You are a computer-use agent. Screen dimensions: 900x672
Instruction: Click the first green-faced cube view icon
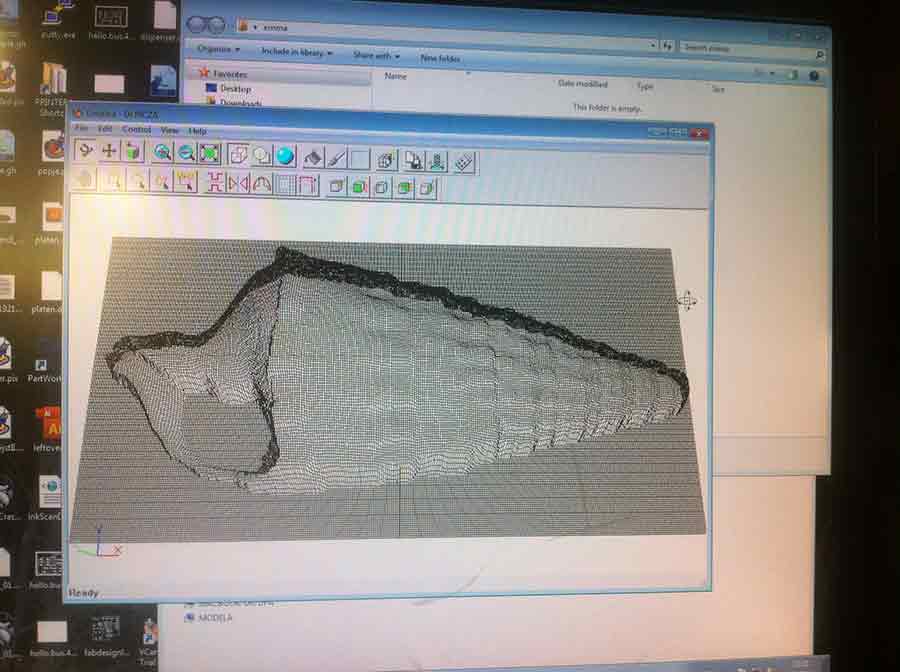tap(360, 187)
